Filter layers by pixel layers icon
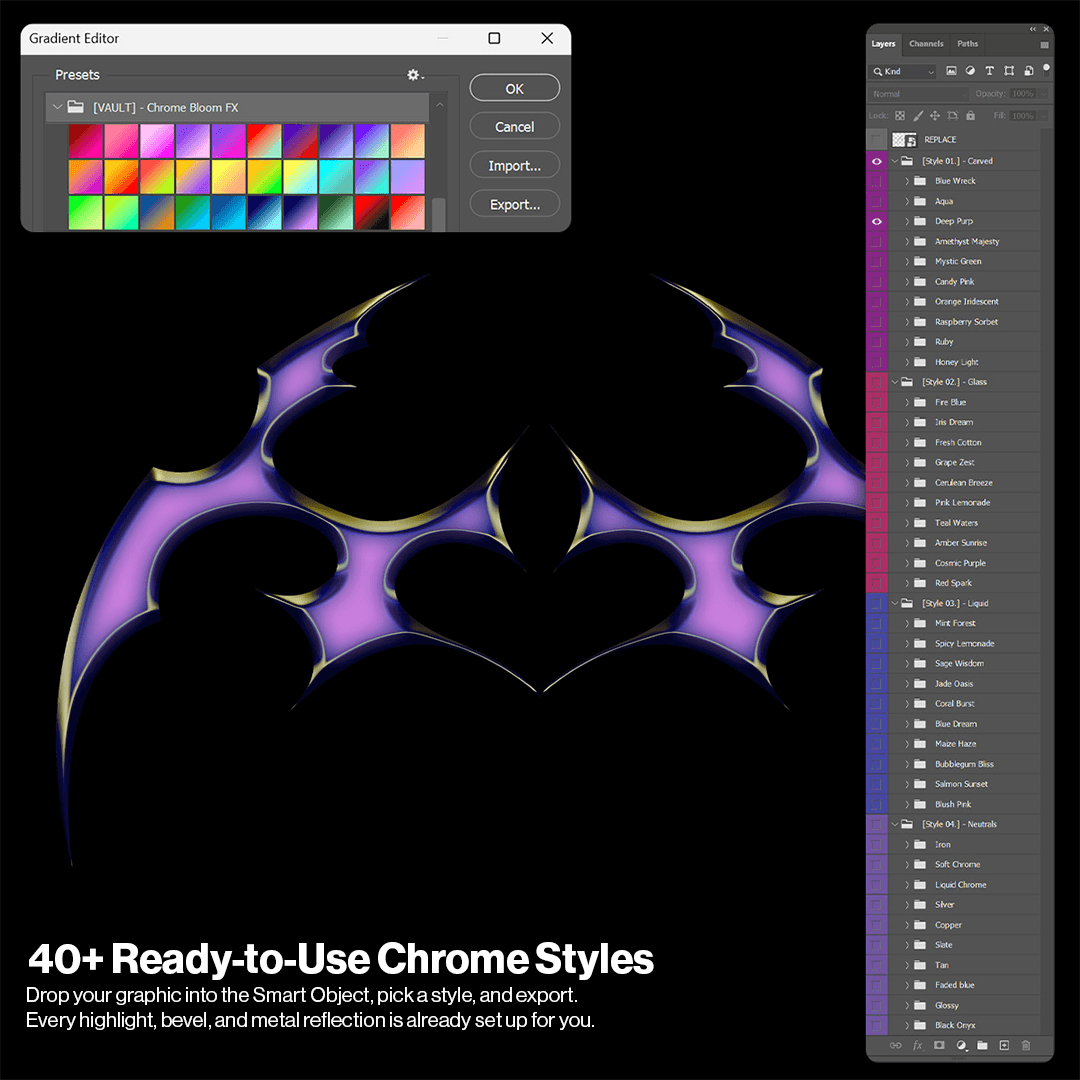Image resolution: width=1080 pixels, height=1080 pixels. 951,71
